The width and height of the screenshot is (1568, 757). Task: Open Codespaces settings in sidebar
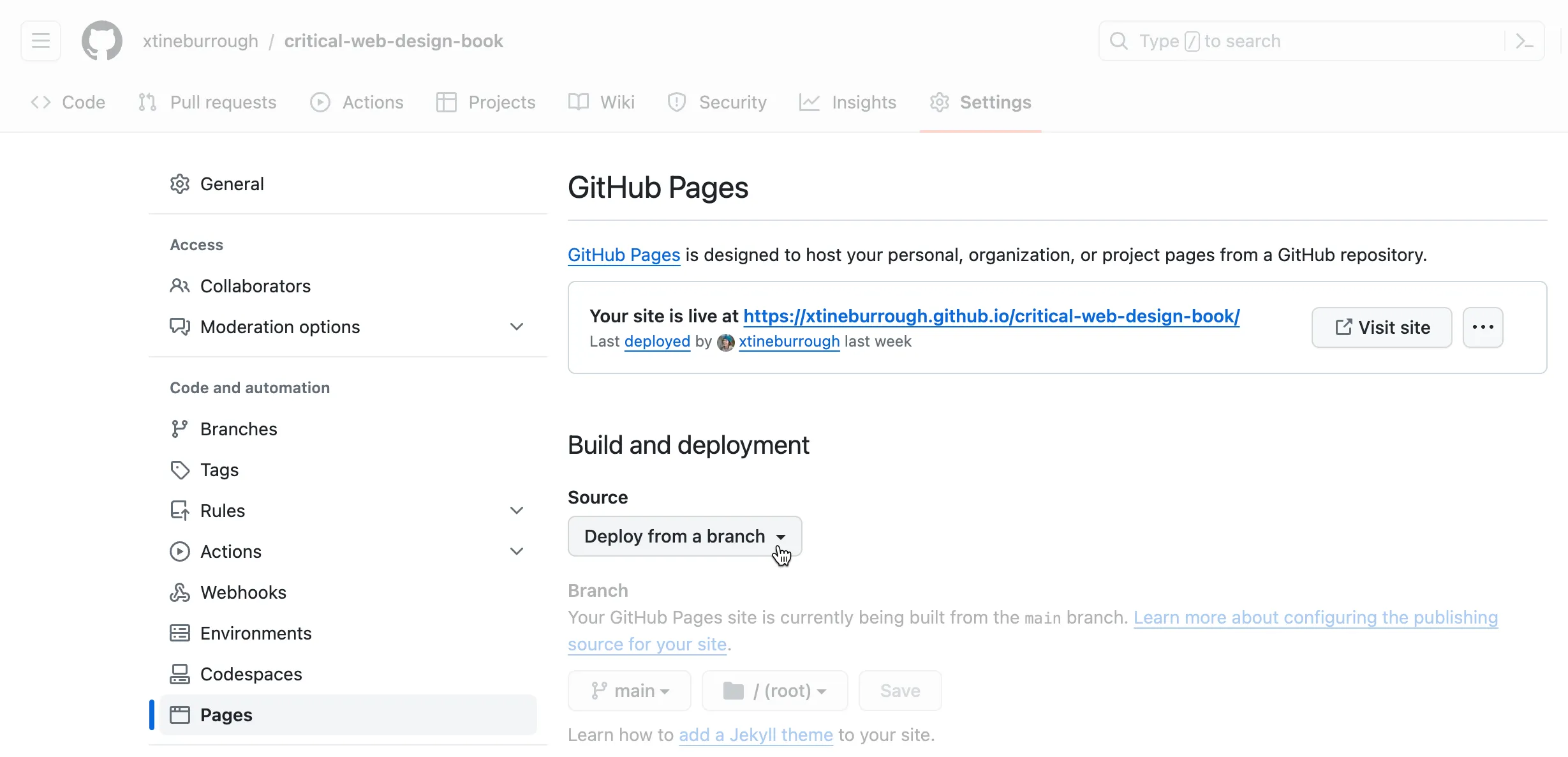[x=251, y=674]
